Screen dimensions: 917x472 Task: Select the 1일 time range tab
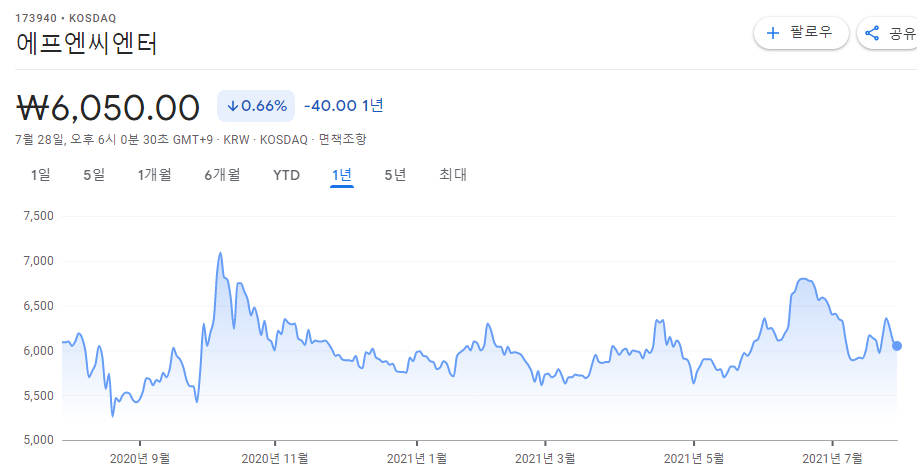(40, 175)
